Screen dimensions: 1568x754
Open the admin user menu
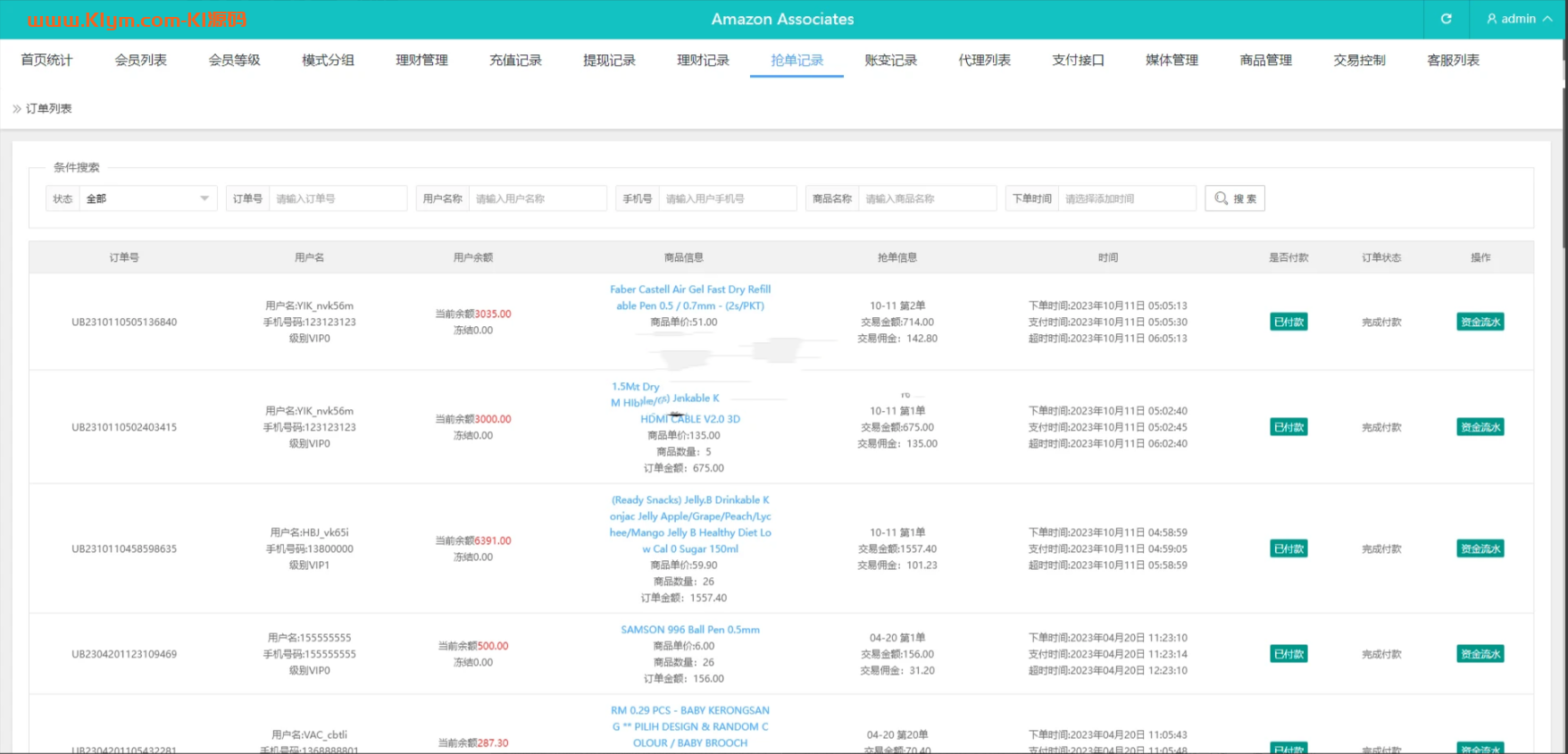point(1518,19)
